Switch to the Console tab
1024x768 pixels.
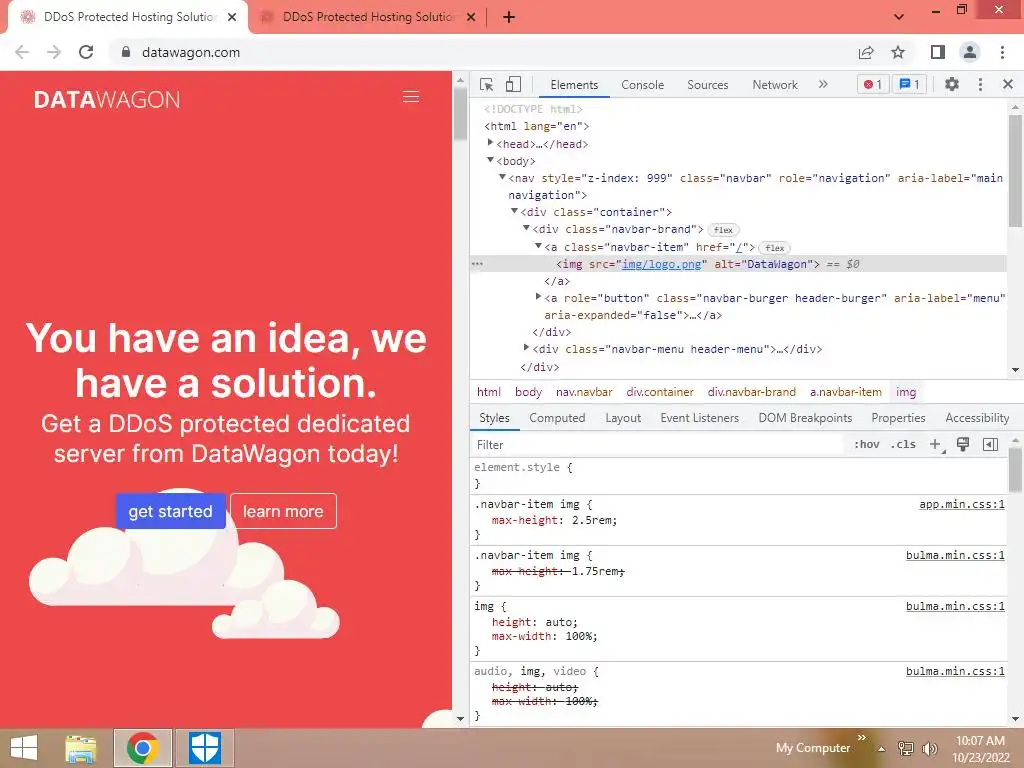click(643, 85)
